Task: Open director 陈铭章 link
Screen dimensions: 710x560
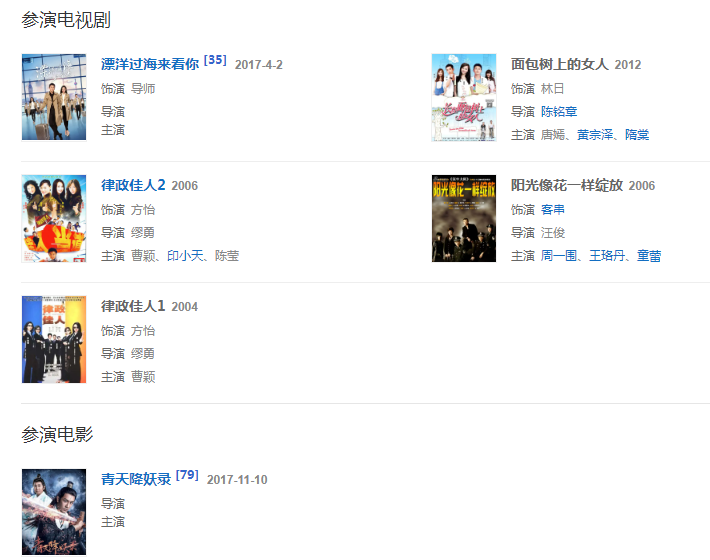Action: [x=559, y=112]
